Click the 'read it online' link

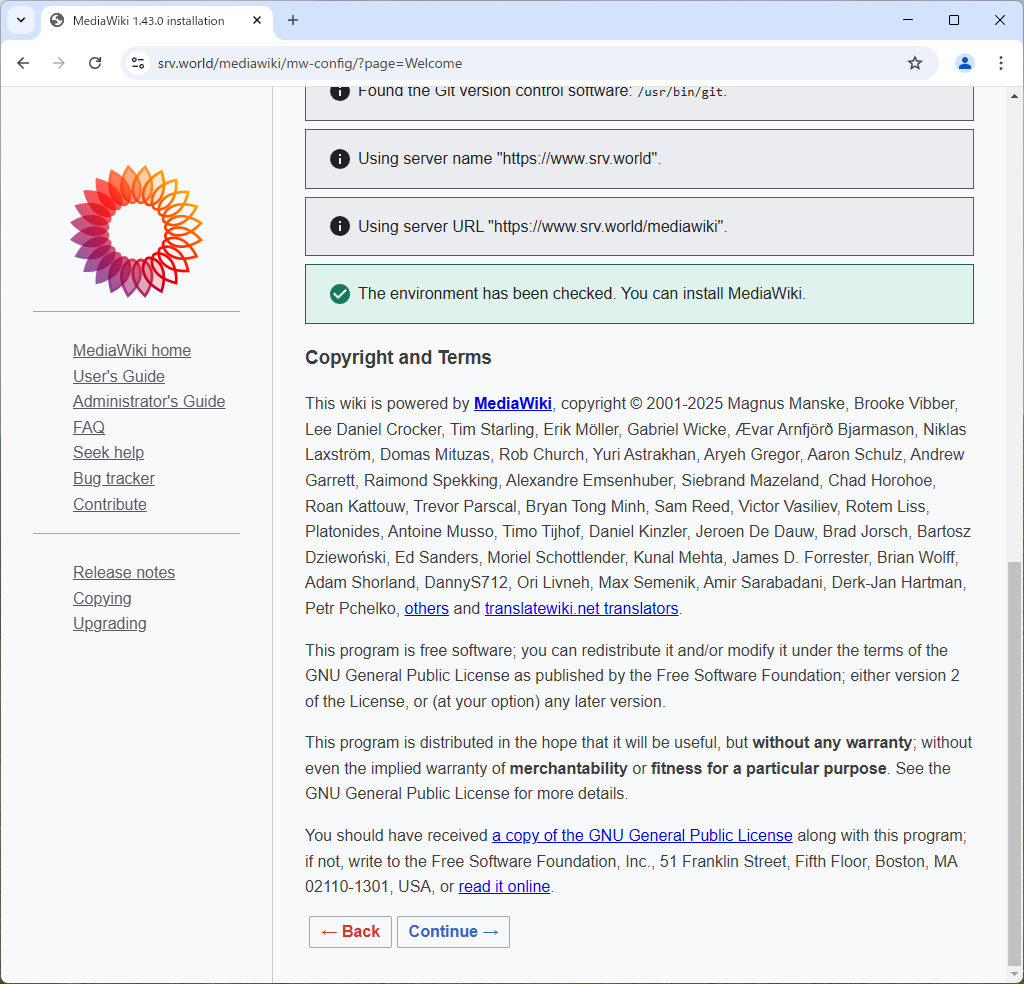[x=504, y=887]
